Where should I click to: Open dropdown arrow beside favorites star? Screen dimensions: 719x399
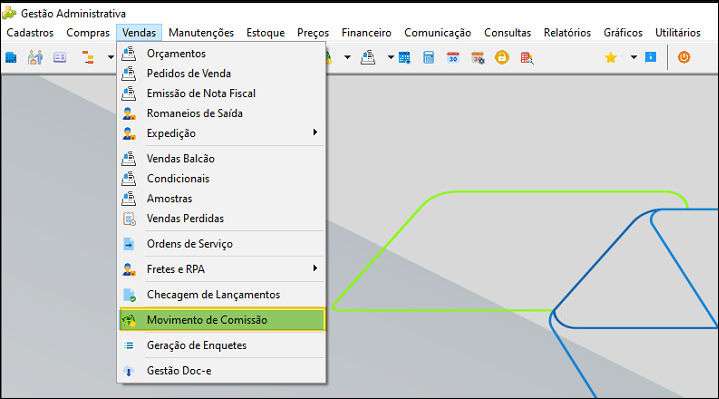coord(633,58)
